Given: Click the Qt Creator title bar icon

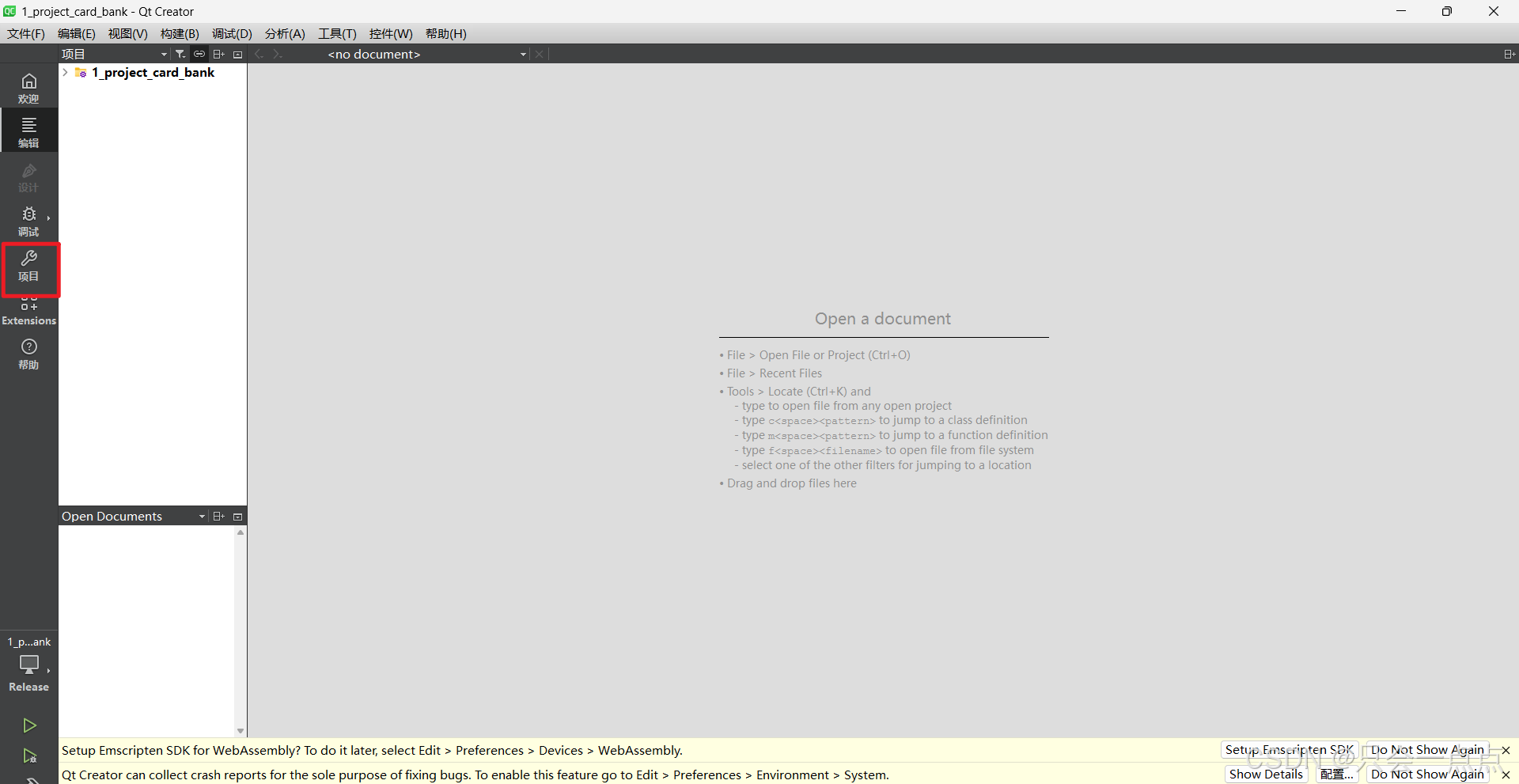Looking at the screenshot, I should click(x=10, y=11).
